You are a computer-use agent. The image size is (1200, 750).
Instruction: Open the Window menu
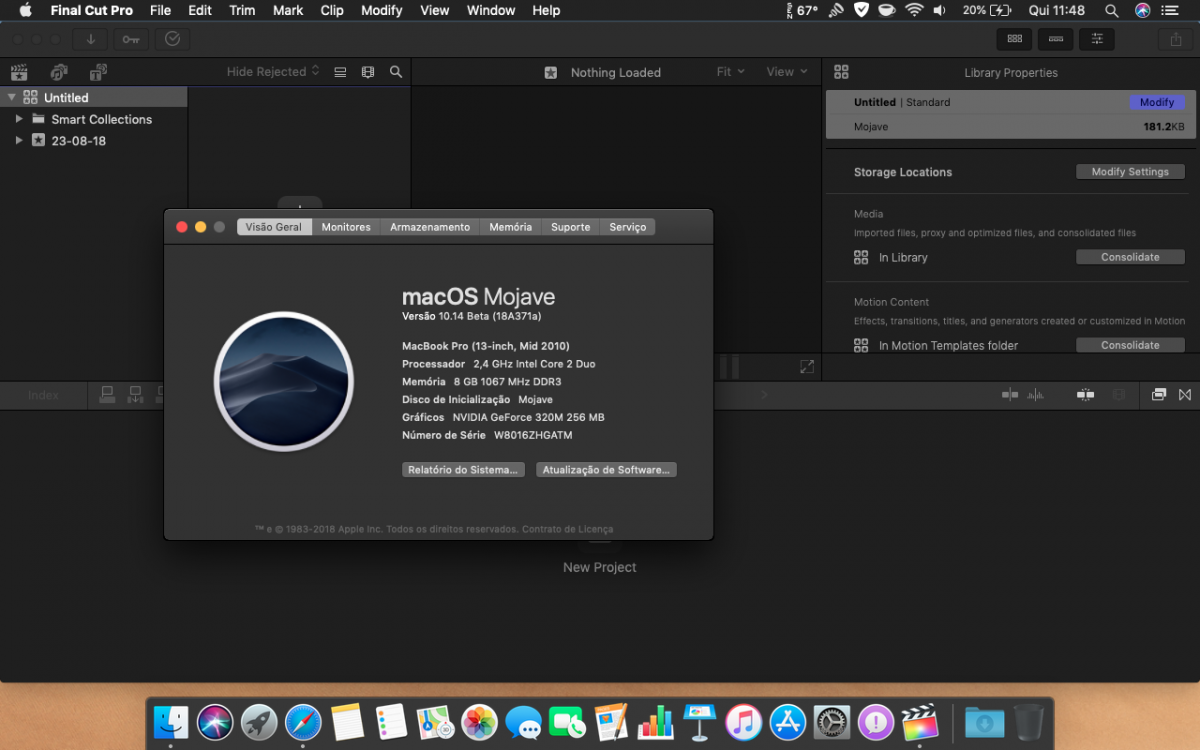[491, 10]
